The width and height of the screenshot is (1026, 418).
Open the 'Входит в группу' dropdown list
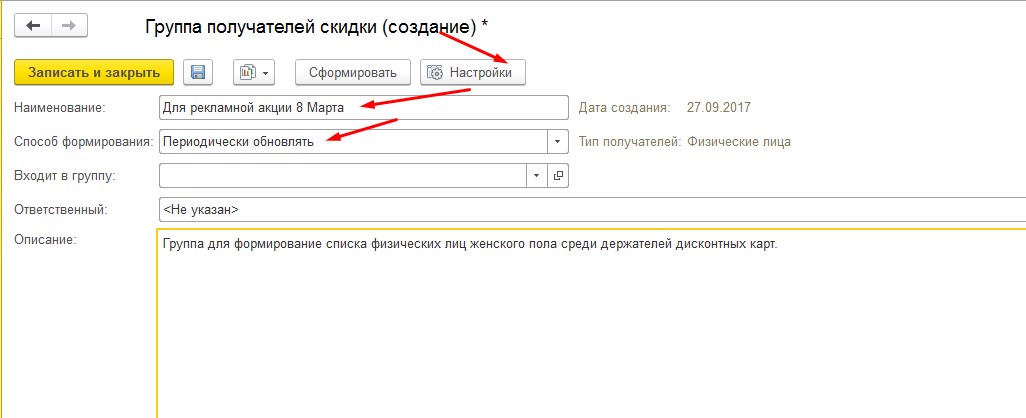coord(537,176)
